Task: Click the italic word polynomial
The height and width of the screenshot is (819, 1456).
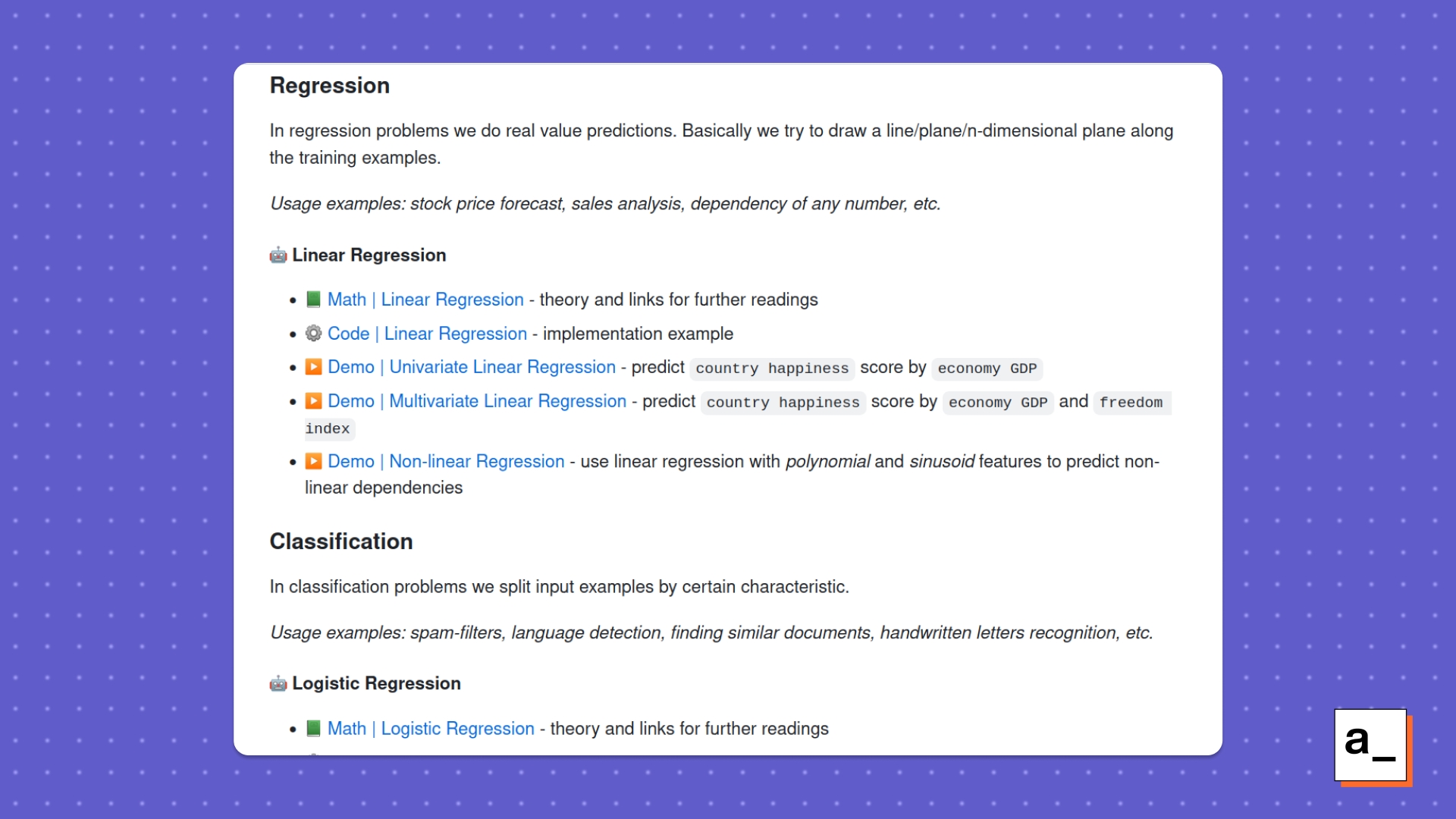Action: pos(827,462)
